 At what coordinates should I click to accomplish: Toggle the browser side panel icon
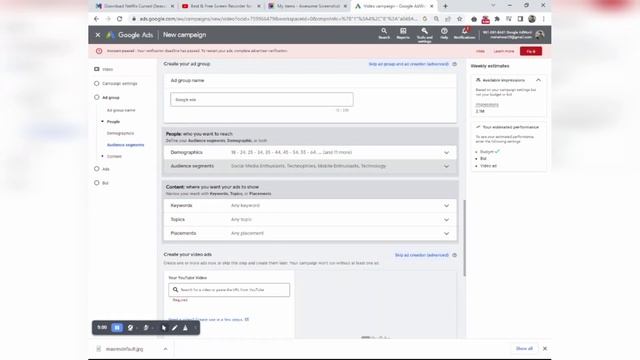[x=520, y=19]
